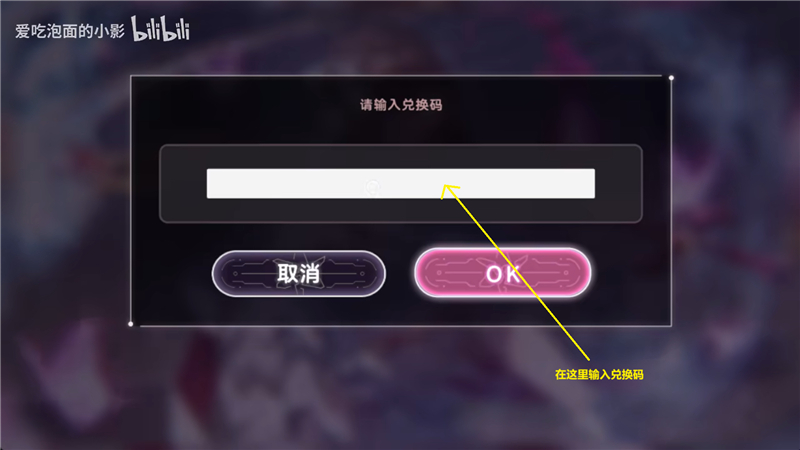This screenshot has width=800, height=450.
Task: Click the blurred background below the dialog
Action: (400, 388)
